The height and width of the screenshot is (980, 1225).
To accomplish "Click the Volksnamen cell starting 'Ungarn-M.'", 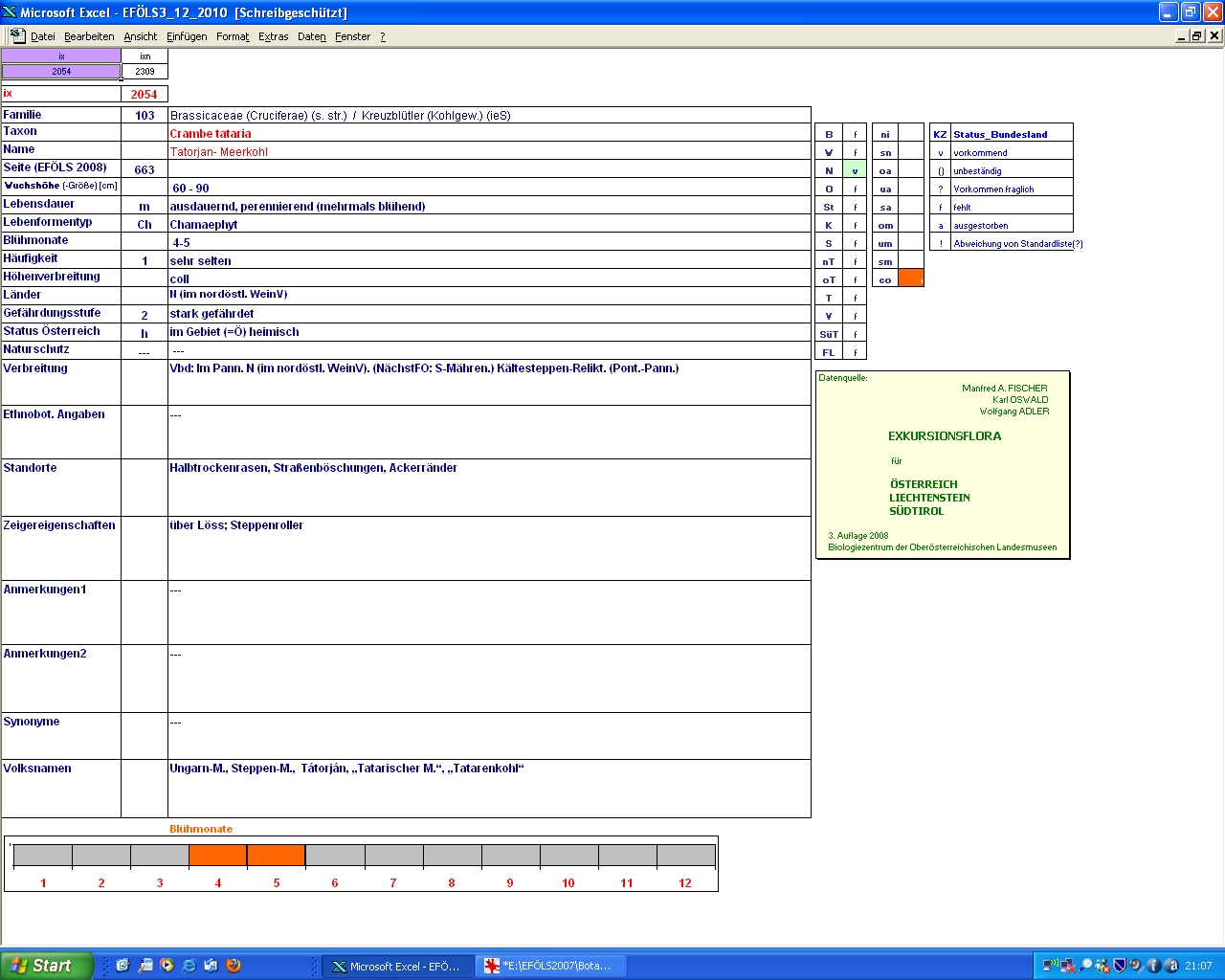I will click(x=489, y=788).
